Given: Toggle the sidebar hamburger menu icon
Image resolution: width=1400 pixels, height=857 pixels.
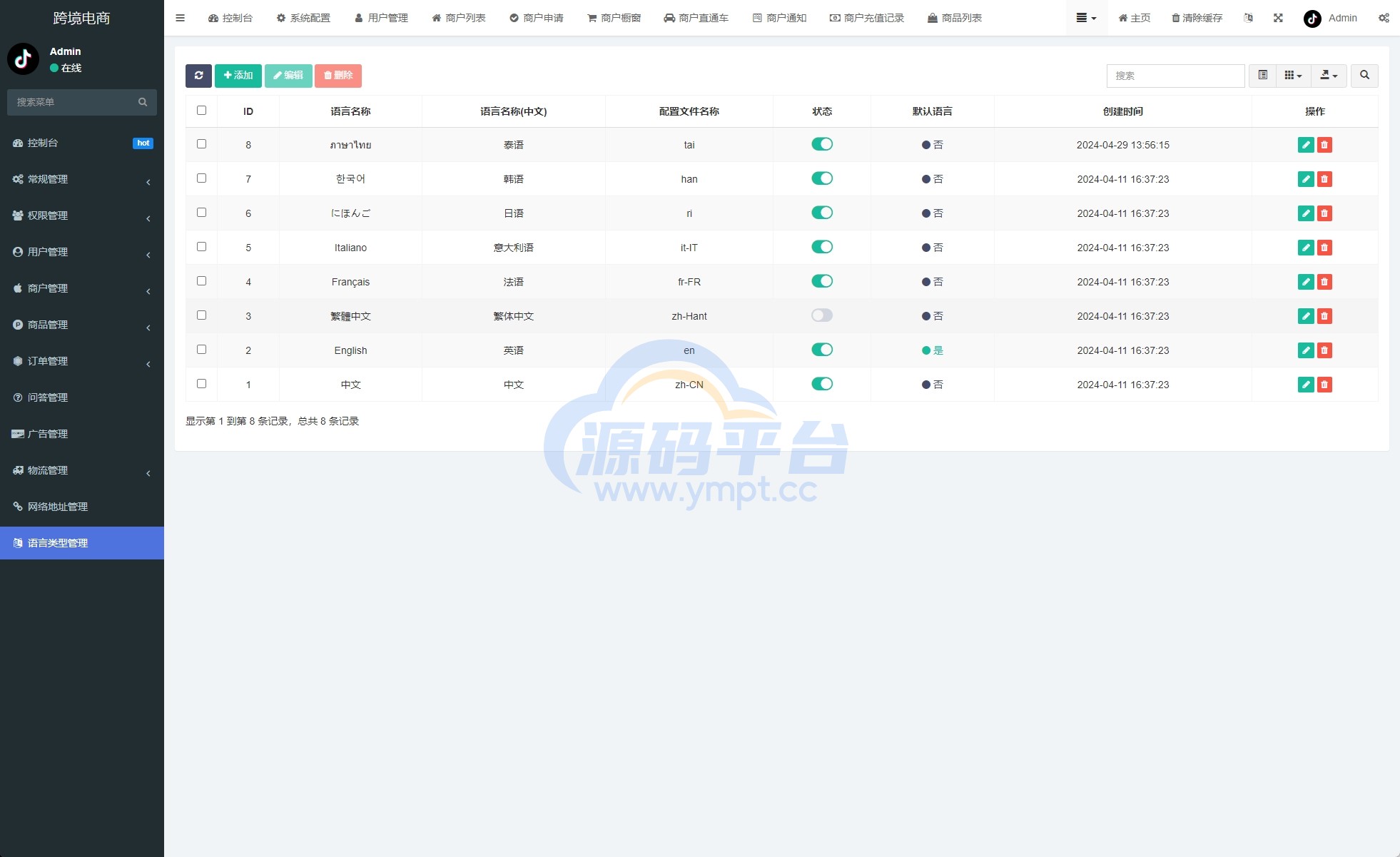Looking at the screenshot, I should click(181, 18).
